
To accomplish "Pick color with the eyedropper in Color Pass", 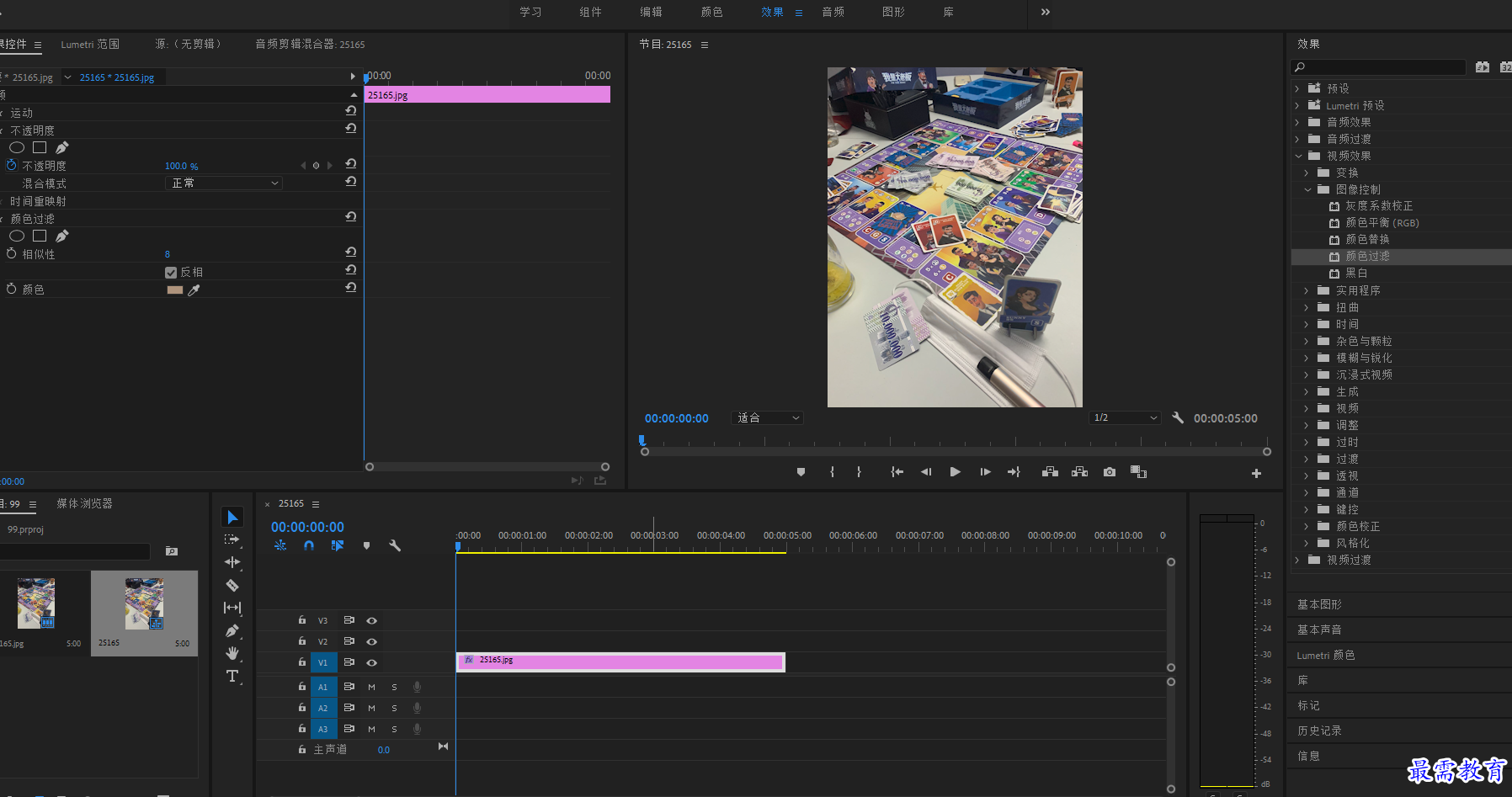I will [194, 290].
